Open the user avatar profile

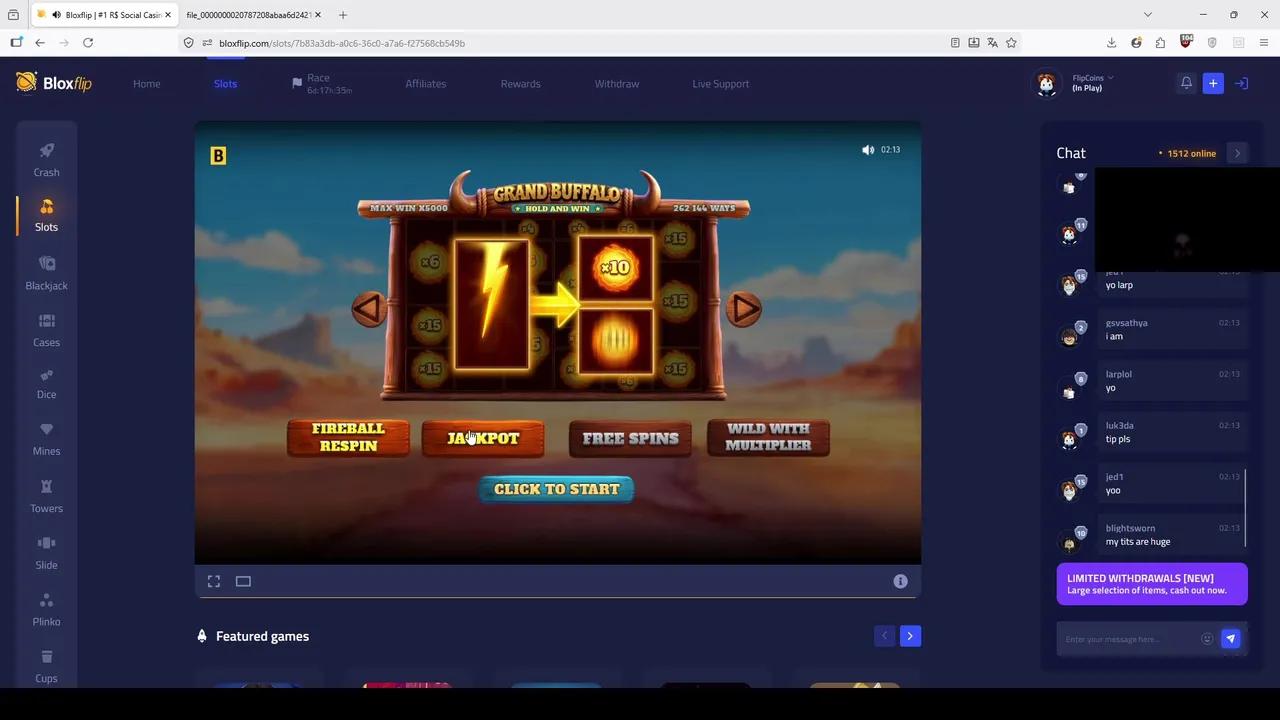[1046, 84]
